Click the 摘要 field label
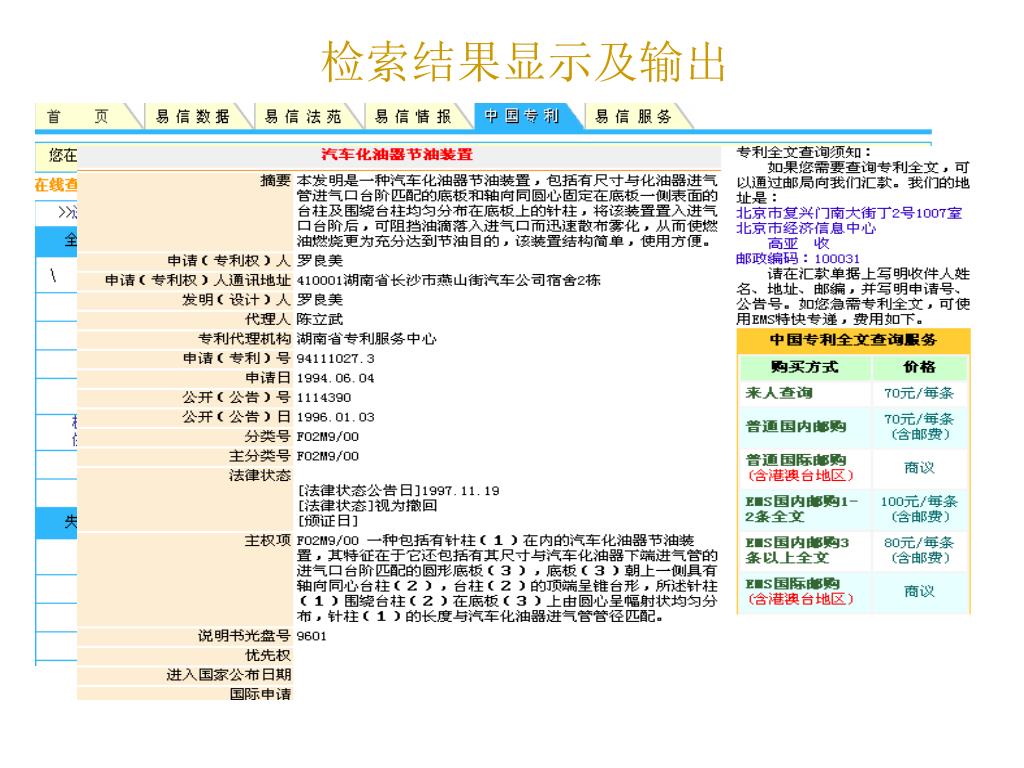The width and height of the screenshot is (1024, 768). (x=275, y=180)
